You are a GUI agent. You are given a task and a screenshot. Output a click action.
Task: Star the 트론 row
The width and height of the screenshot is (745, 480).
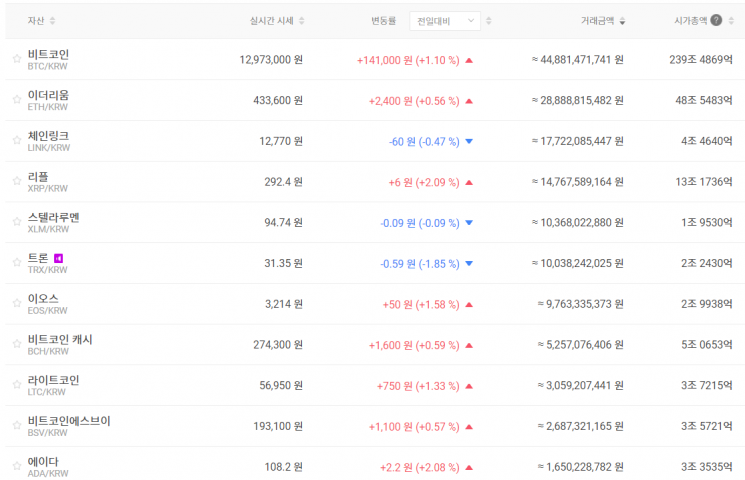(x=17, y=262)
